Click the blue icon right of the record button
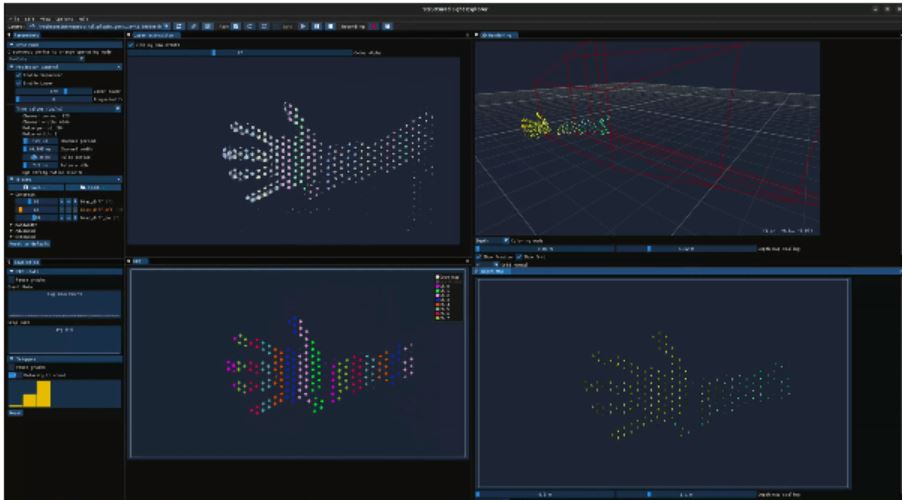The image size is (902, 500). point(390,25)
